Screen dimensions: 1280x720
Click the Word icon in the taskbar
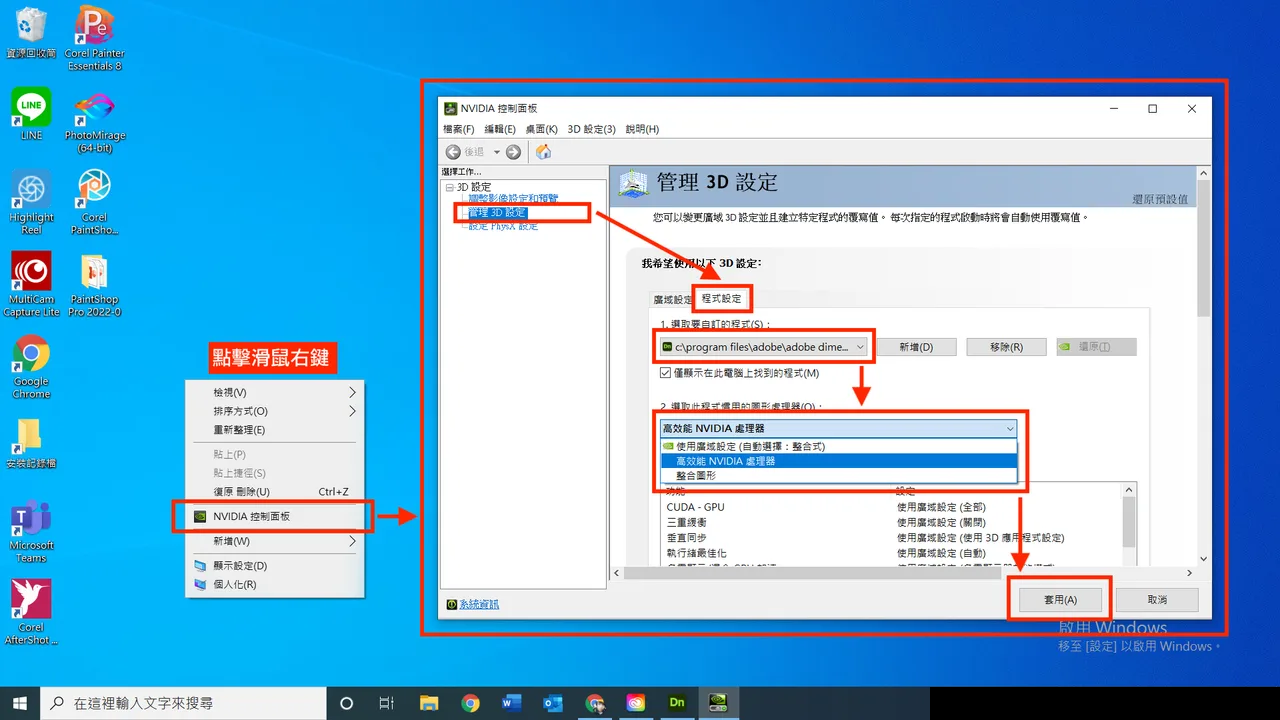pos(512,703)
